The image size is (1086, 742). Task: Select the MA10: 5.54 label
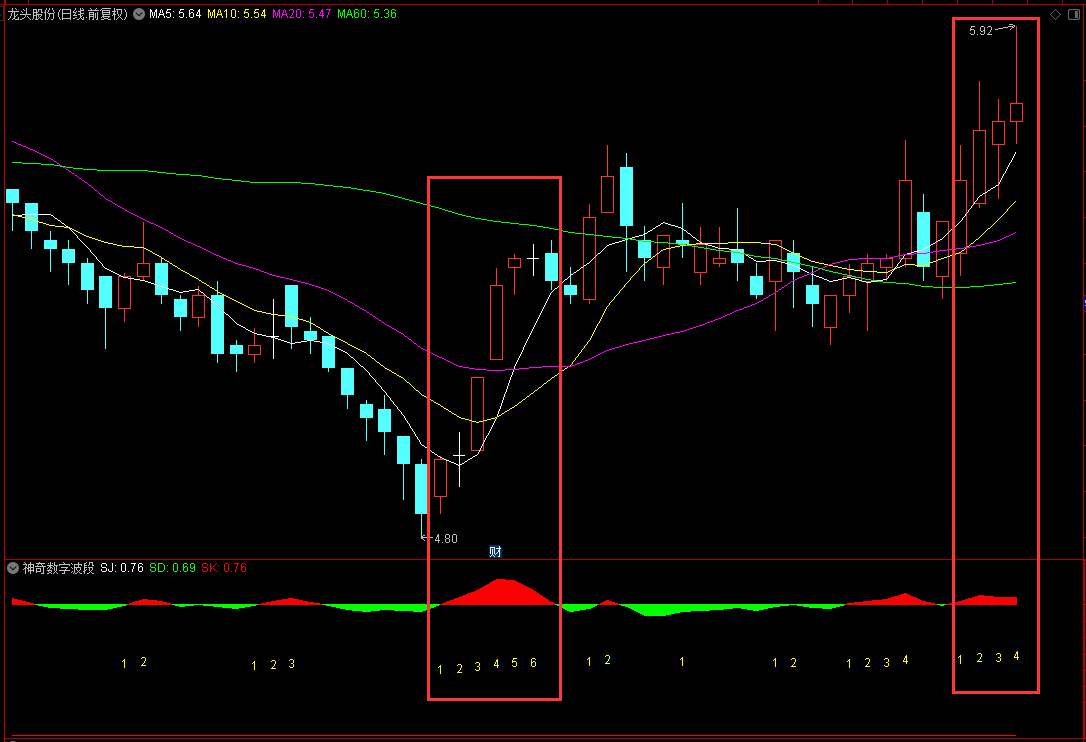tap(236, 14)
